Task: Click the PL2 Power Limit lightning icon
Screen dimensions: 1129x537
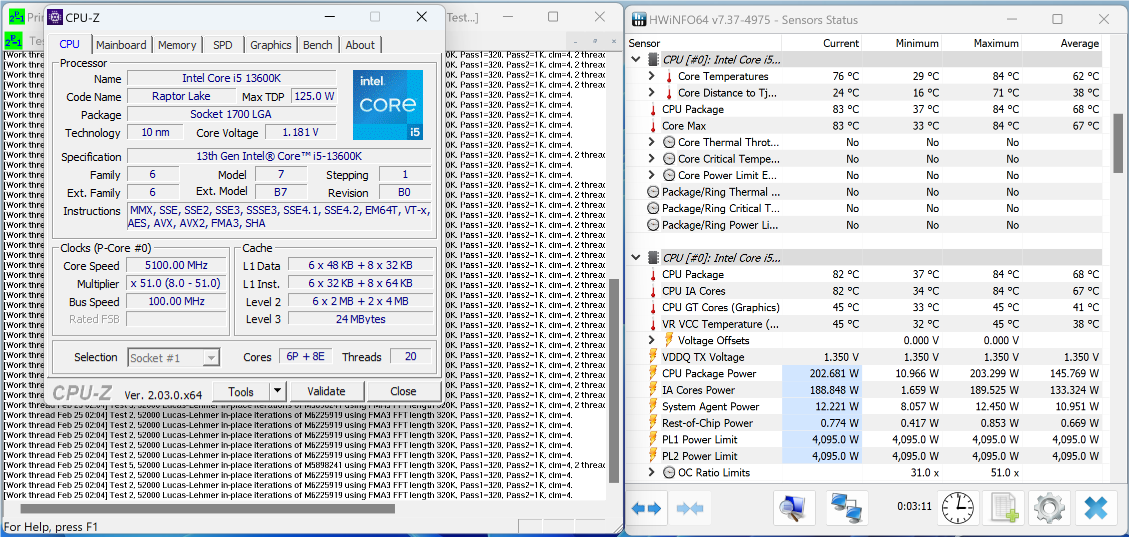Action: [654, 456]
